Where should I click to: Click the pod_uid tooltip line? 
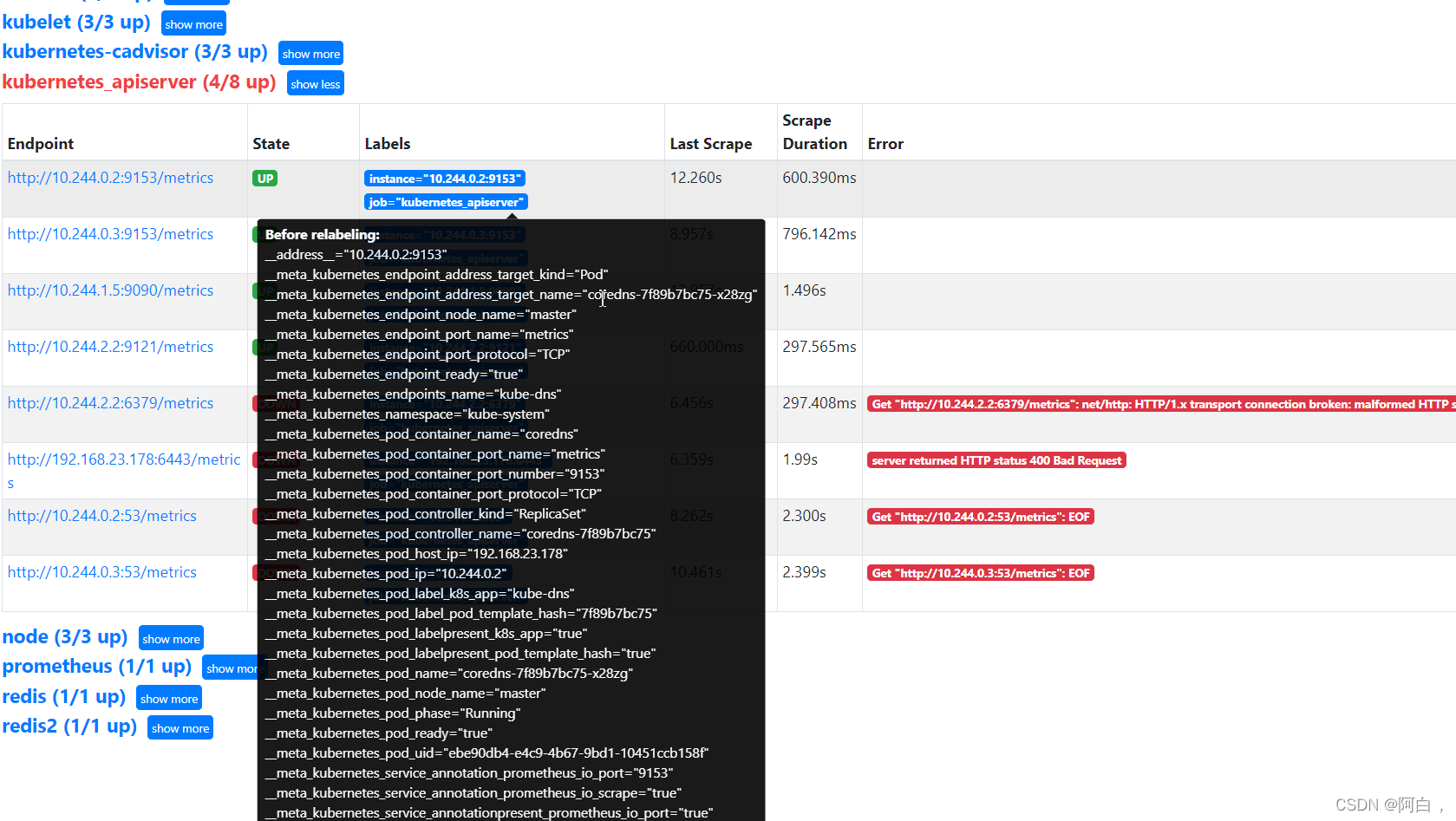coord(486,753)
